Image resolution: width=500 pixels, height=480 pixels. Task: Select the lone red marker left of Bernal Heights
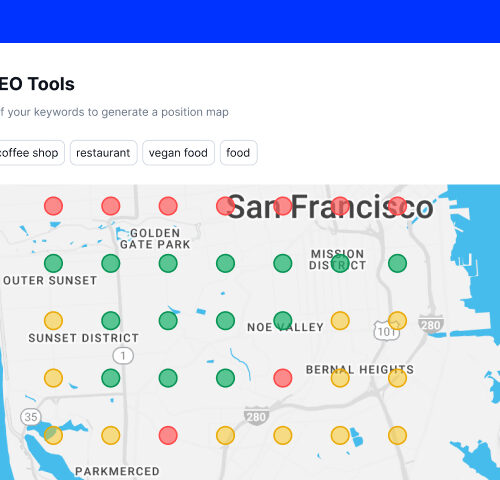coord(283,378)
